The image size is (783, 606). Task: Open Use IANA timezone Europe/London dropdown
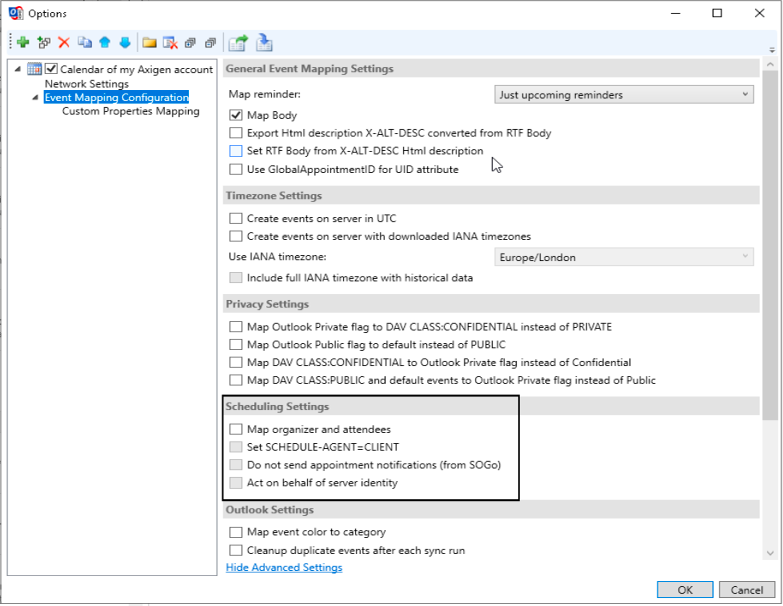pyautogui.click(x=624, y=257)
